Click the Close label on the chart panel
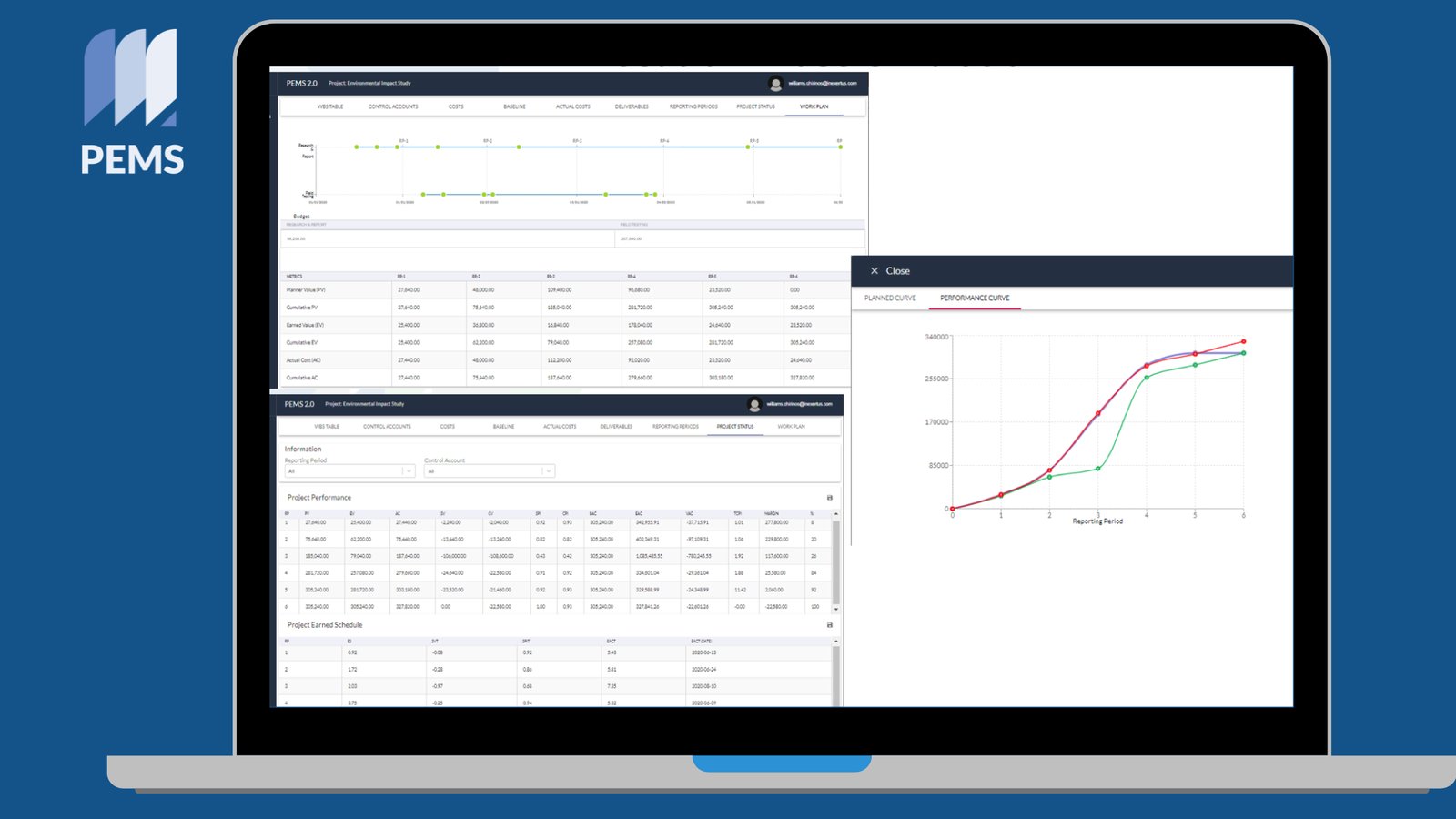The image size is (1456, 819). click(x=897, y=271)
